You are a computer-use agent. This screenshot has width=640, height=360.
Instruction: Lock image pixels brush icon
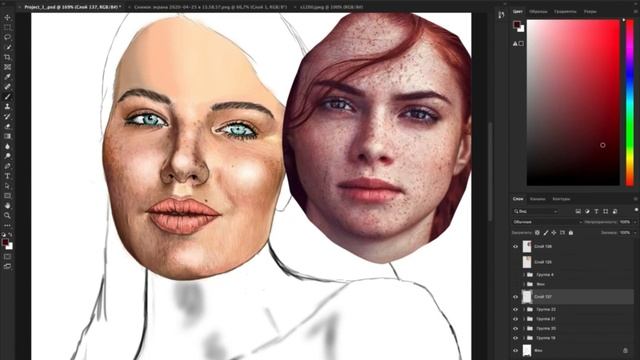point(546,233)
